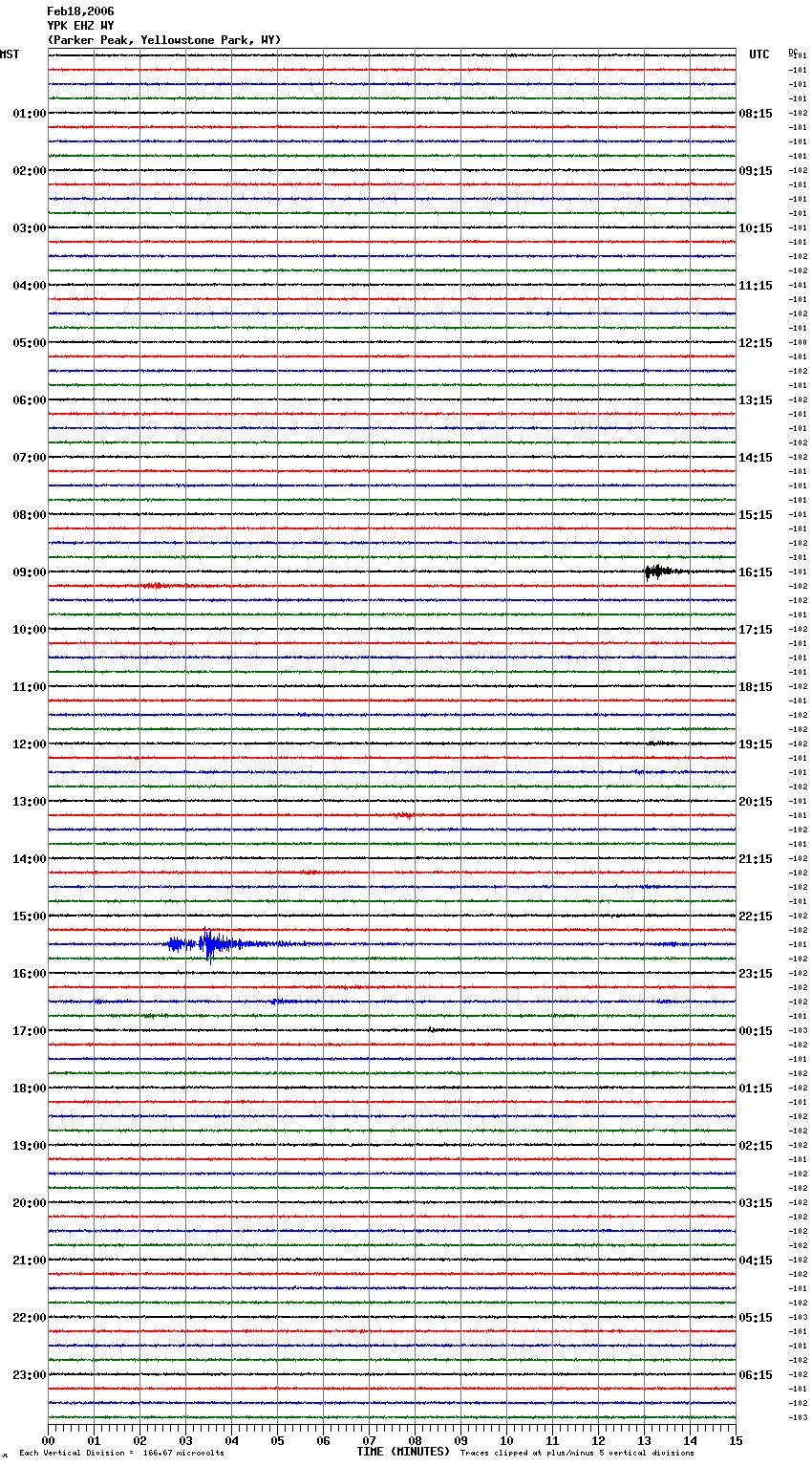Click the 17:15 UTC time label
The width and height of the screenshot is (812, 1466).
pos(756,630)
